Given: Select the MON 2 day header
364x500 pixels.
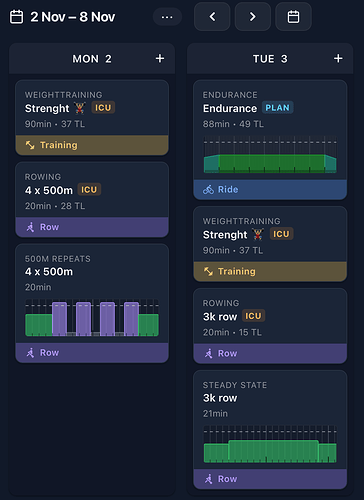Looking at the screenshot, I should coord(92,59).
